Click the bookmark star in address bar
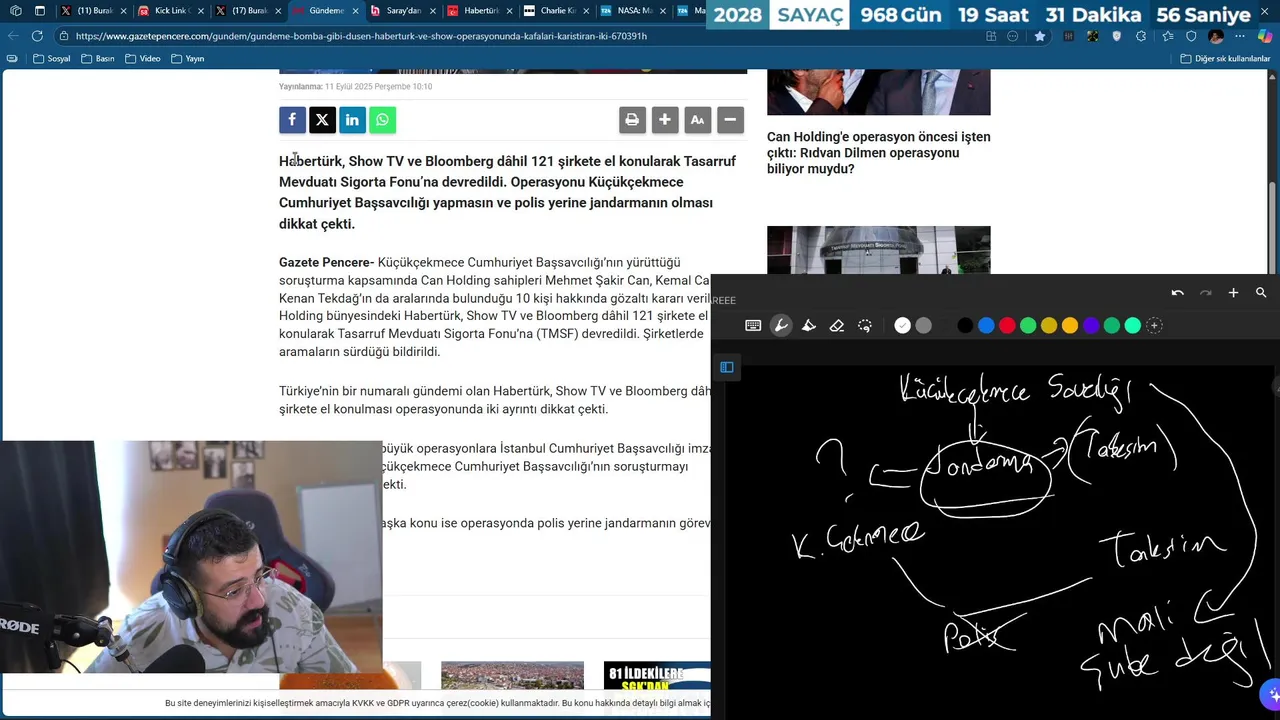Image resolution: width=1280 pixels, height=720 pixels. (1040, 36)
